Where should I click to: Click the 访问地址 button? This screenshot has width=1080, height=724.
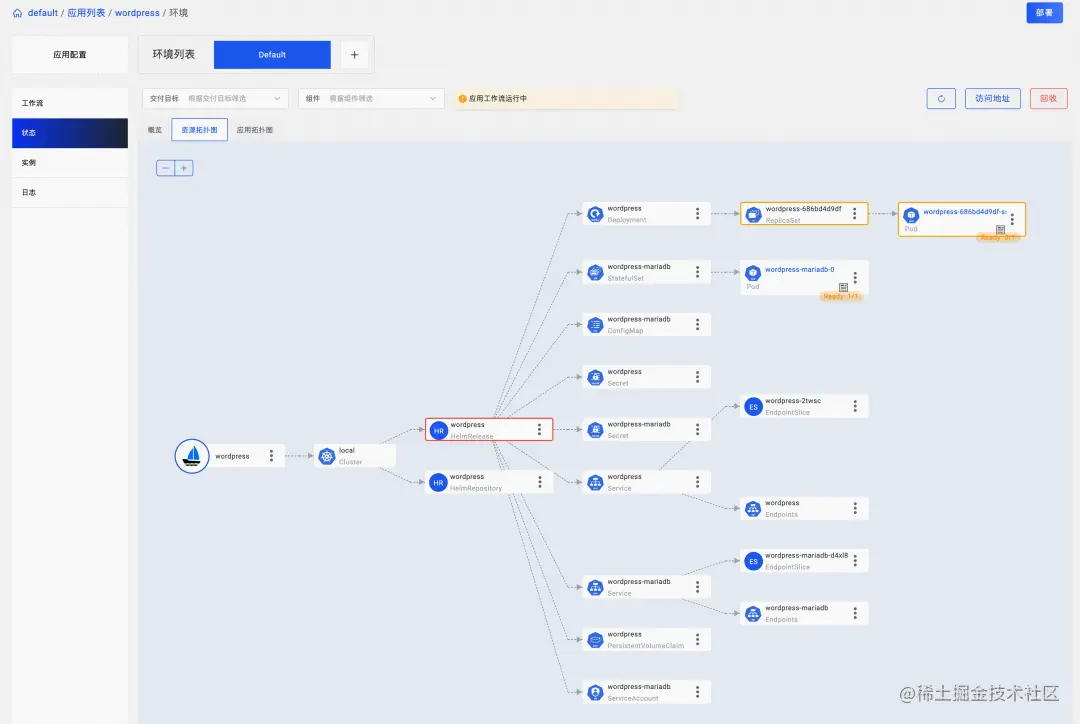click(993, 99)
